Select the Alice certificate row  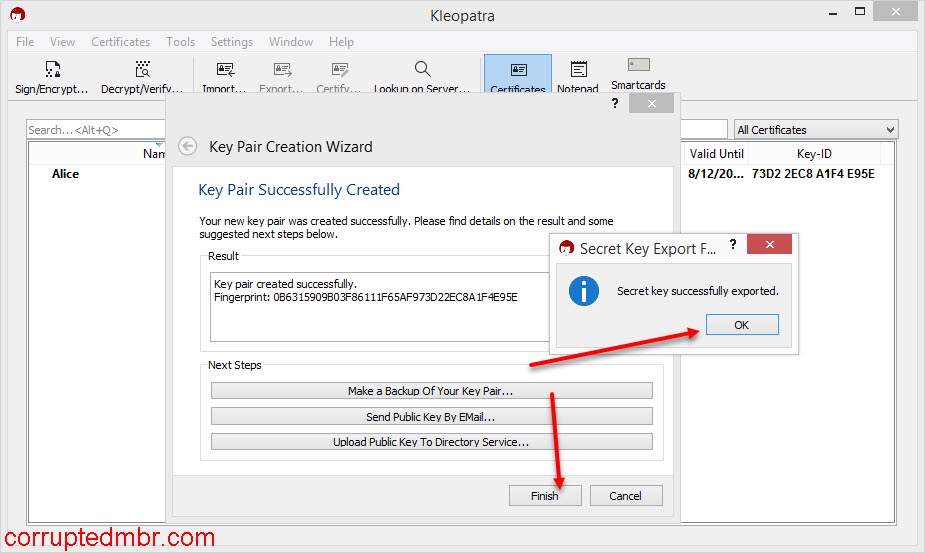66,174
